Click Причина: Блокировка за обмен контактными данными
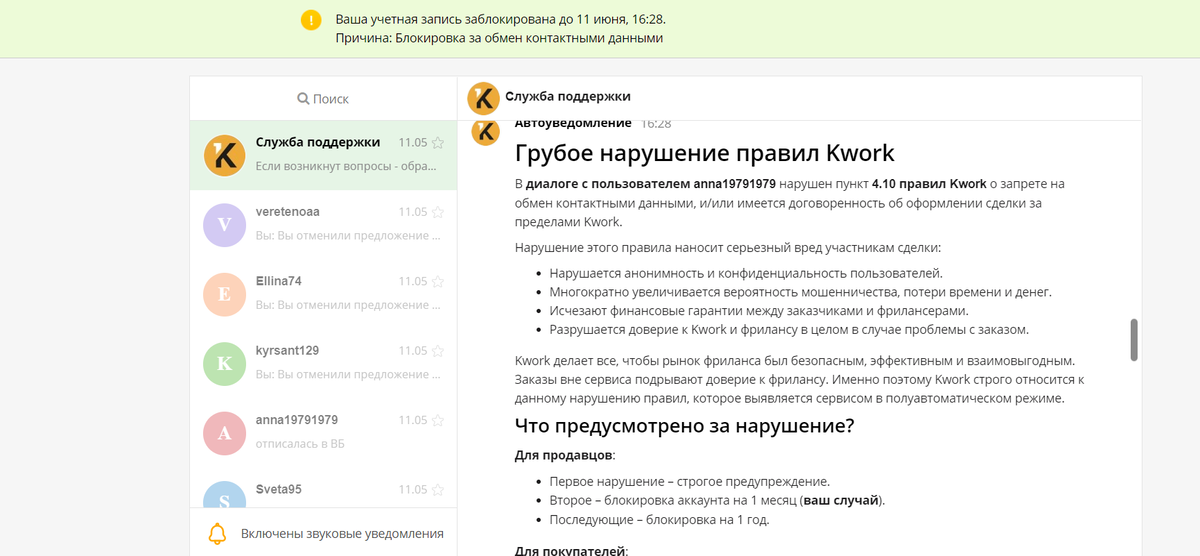Image resolution: width=1200 pixels, height=556 pixels. point(499,38)
